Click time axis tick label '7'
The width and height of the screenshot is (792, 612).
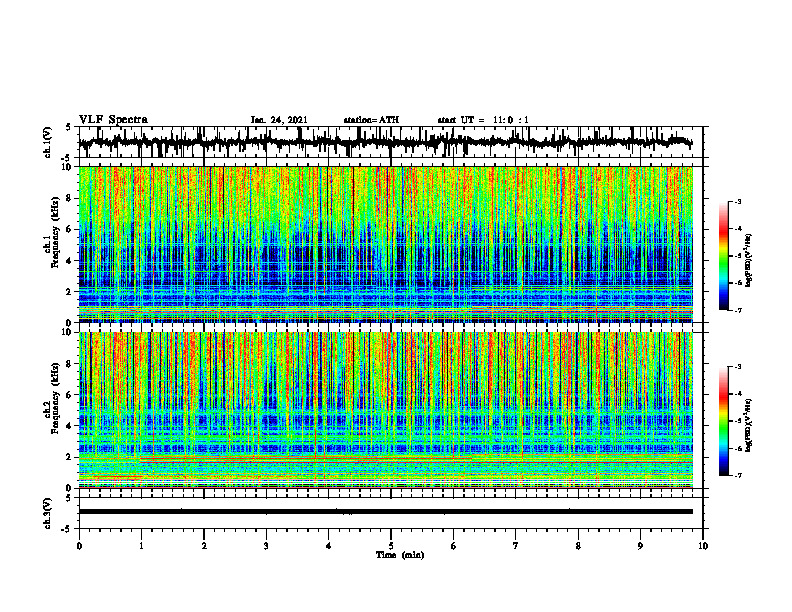point(516,546)
